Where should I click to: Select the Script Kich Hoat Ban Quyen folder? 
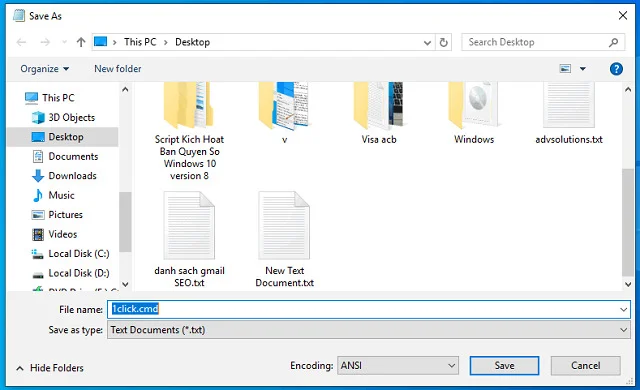pyautogui.click(x=189, y=131)
